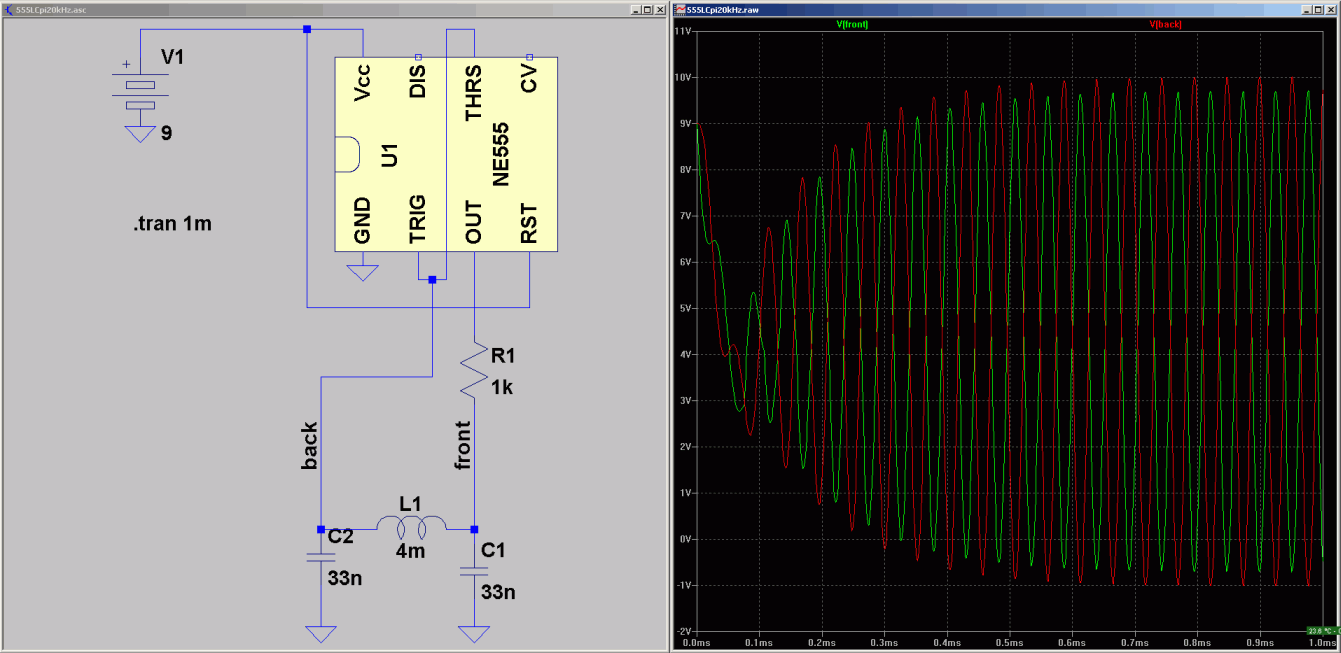
Task: Click the .tran 1m simulation directive
Action: (x=172, y=225)
